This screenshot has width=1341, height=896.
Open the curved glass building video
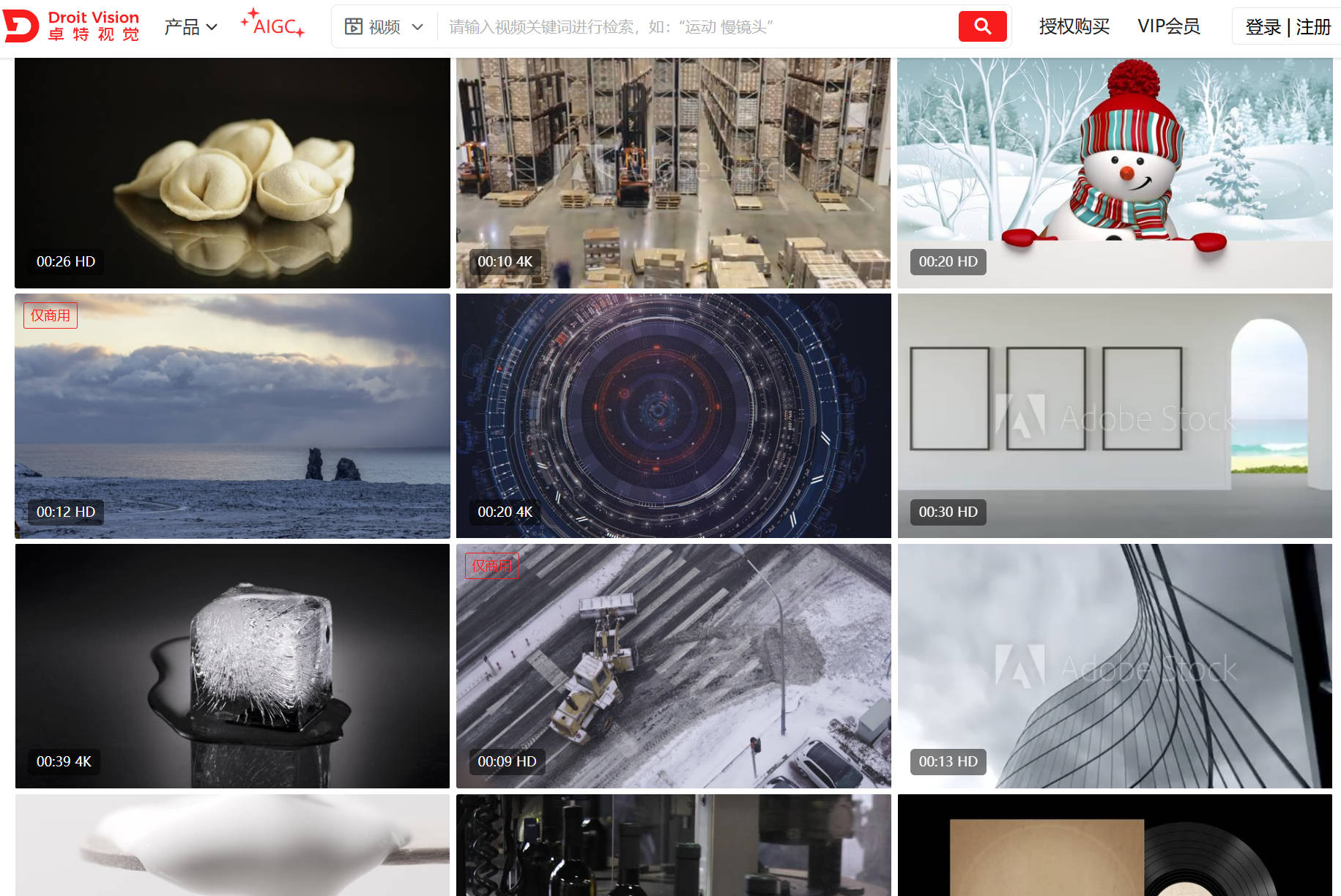click(1114, 666)
